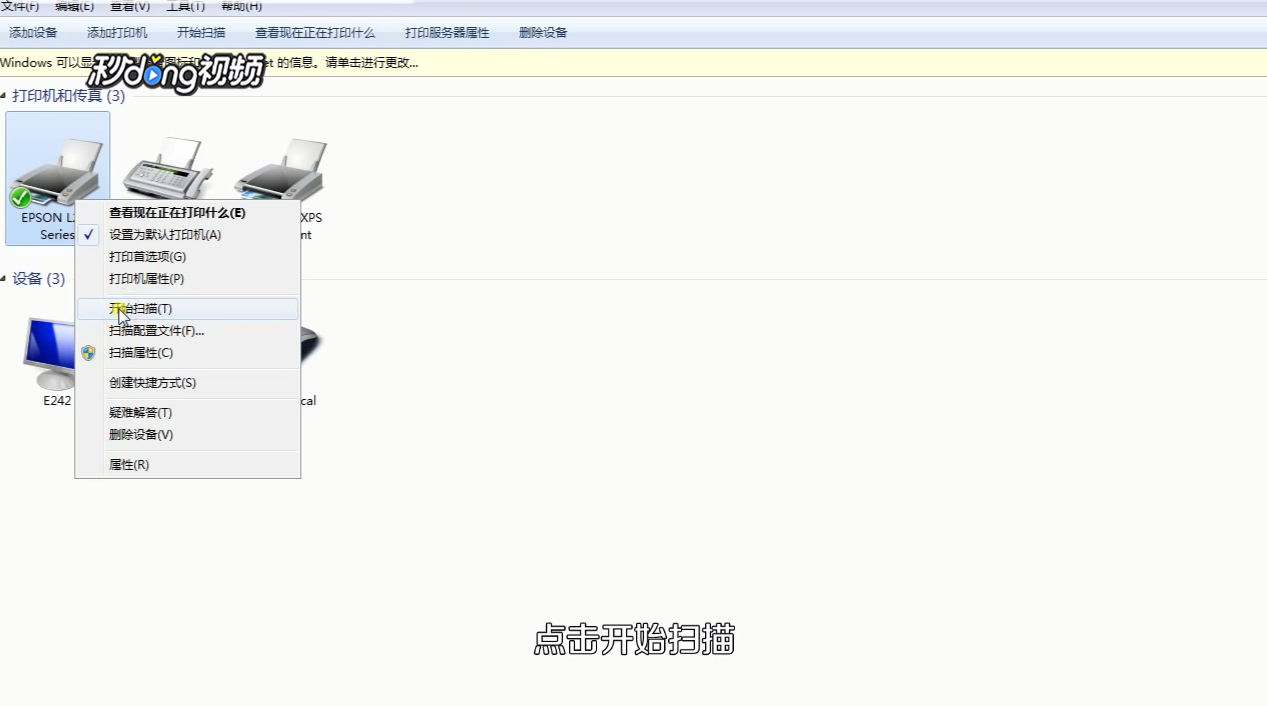The image size is (1267, 706).
Task: Choose 疑难解答(T) in context menu
Action: point(188,413)
